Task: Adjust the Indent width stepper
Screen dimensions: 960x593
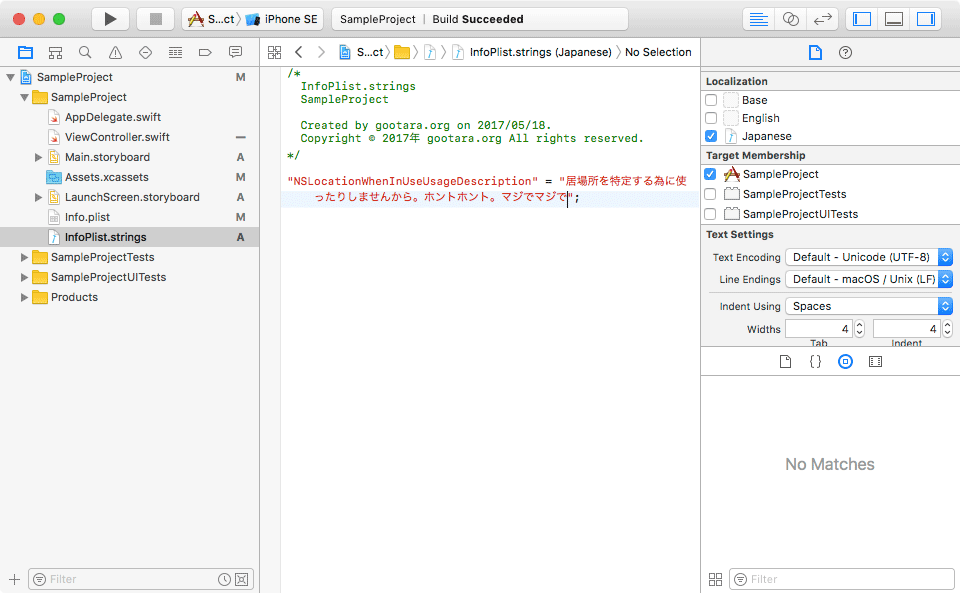Action: pyautogui.click(x=948, y=329)
